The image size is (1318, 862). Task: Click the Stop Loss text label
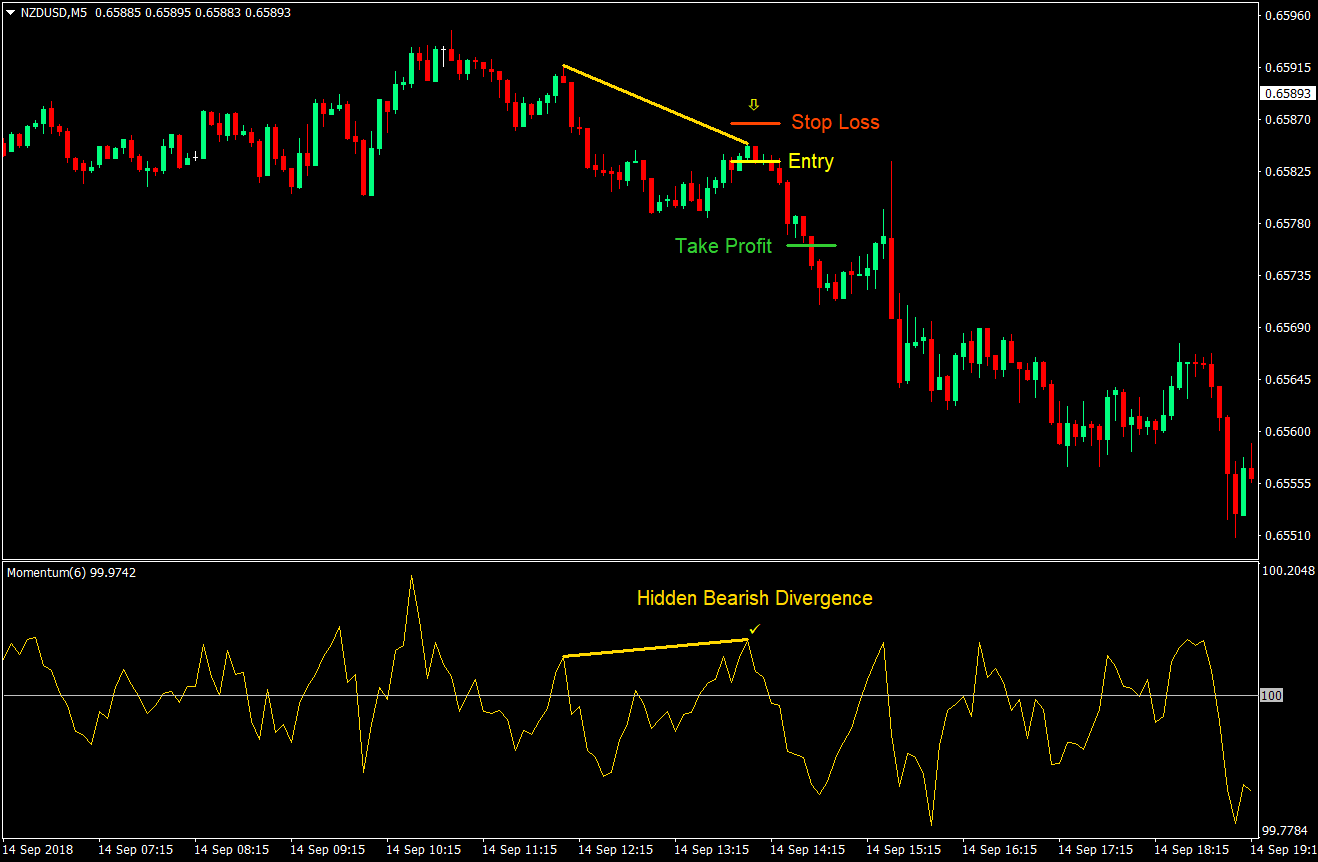point(835,122)
